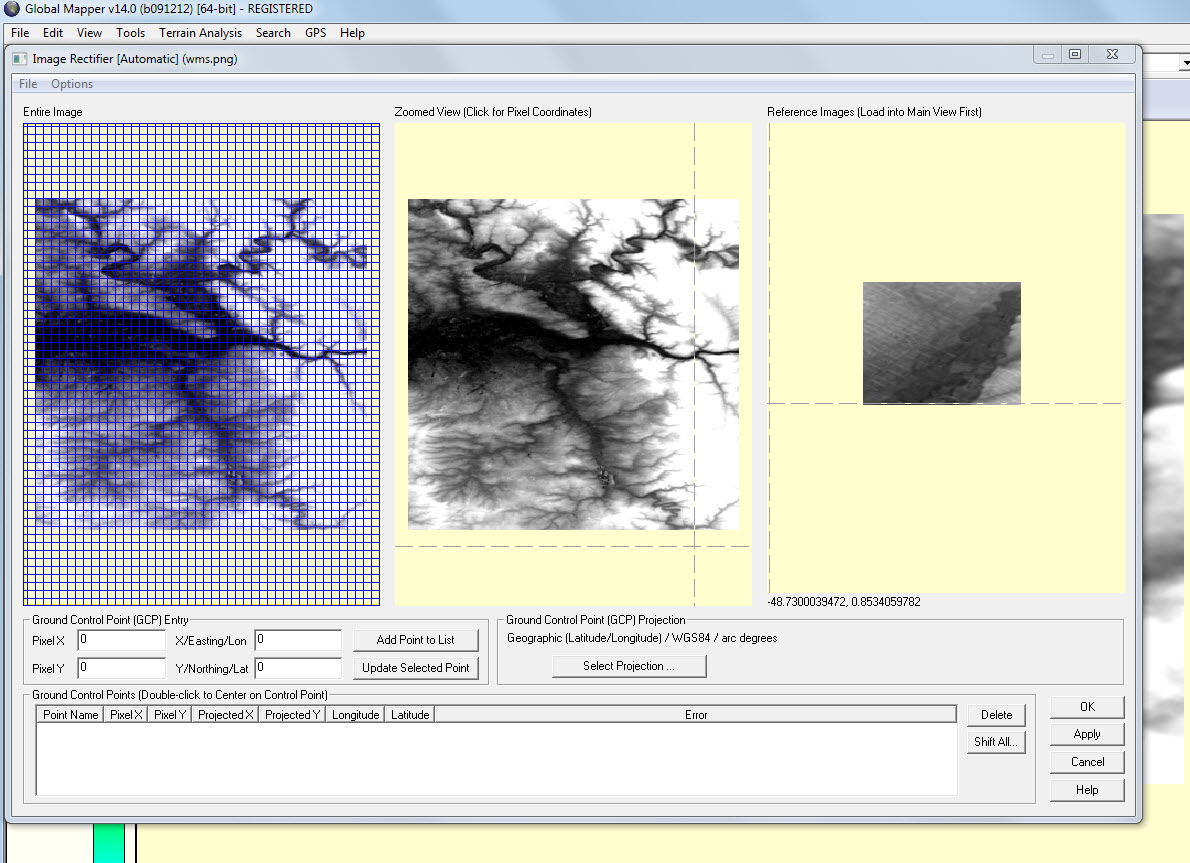Click the Cancel button in the rectifier dialog
The width and height of the screenshot is (1190, 863).
1087,762
